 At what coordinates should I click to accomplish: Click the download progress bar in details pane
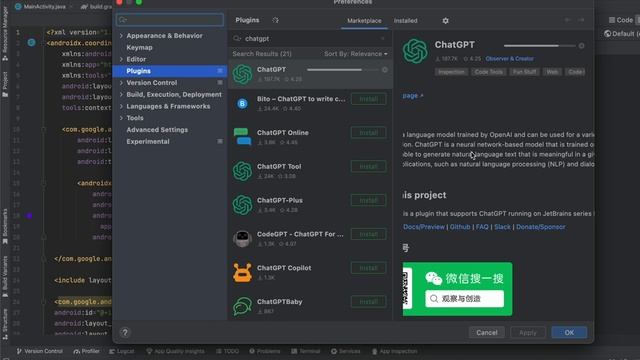coord(539,46)
